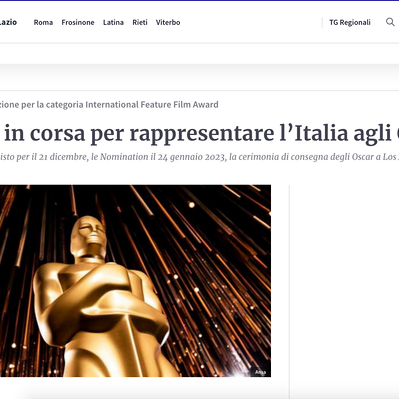Switch to the Viterbo section
Image resolution: width=399 pixels, height=399 pixels.
pyautogui.click(x=168, y=22)
